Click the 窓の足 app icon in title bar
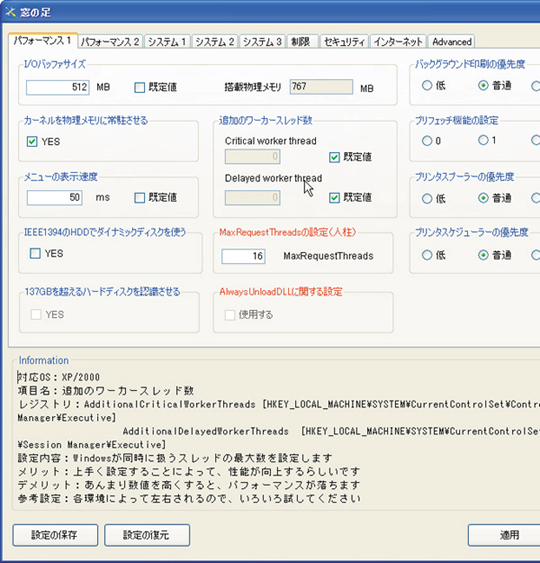The height and width of the screenshot is (563, 540). point(10,12)
